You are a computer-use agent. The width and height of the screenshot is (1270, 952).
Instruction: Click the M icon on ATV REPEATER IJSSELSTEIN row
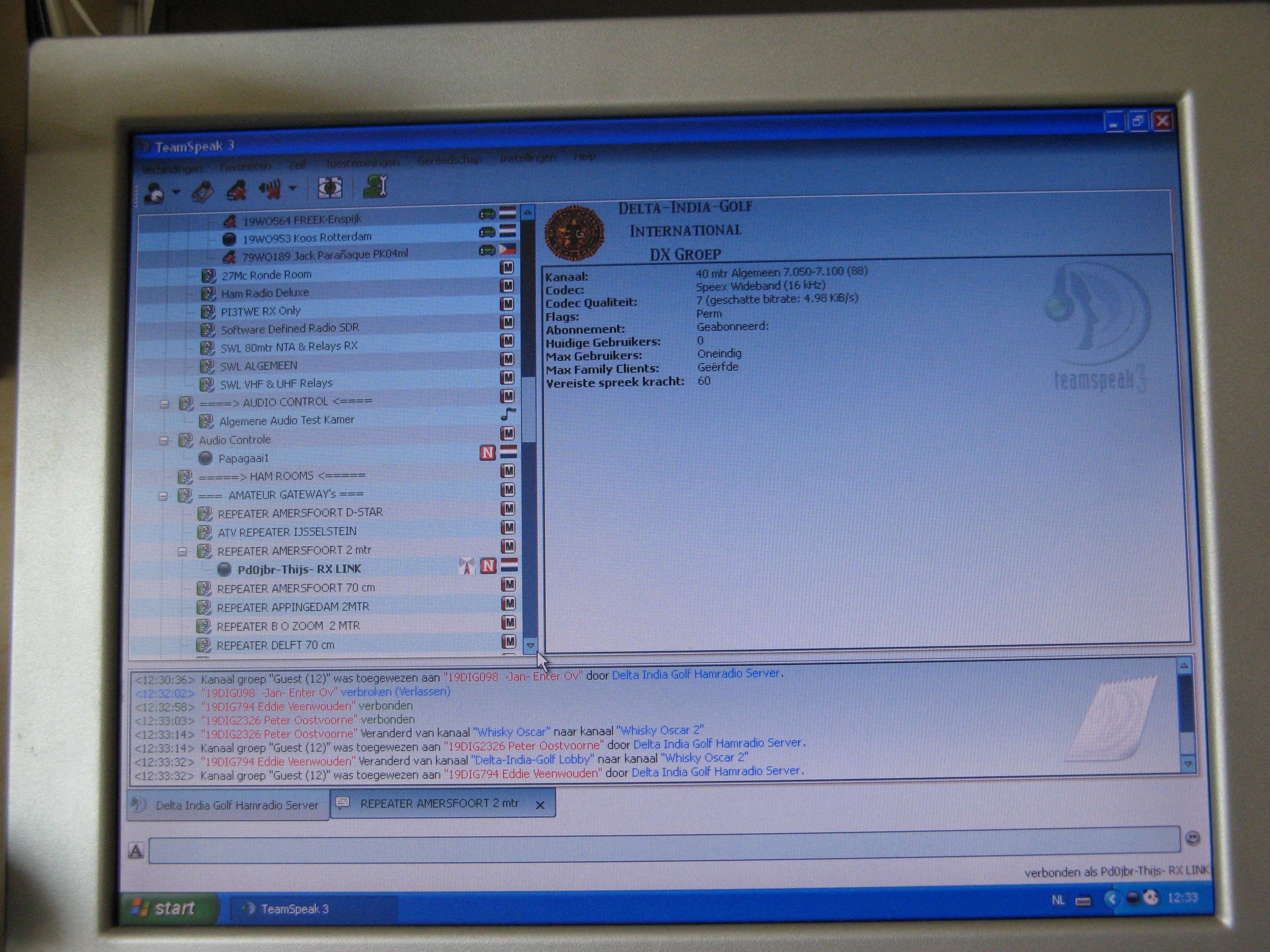pyautogui.click(x=508, y=527)
